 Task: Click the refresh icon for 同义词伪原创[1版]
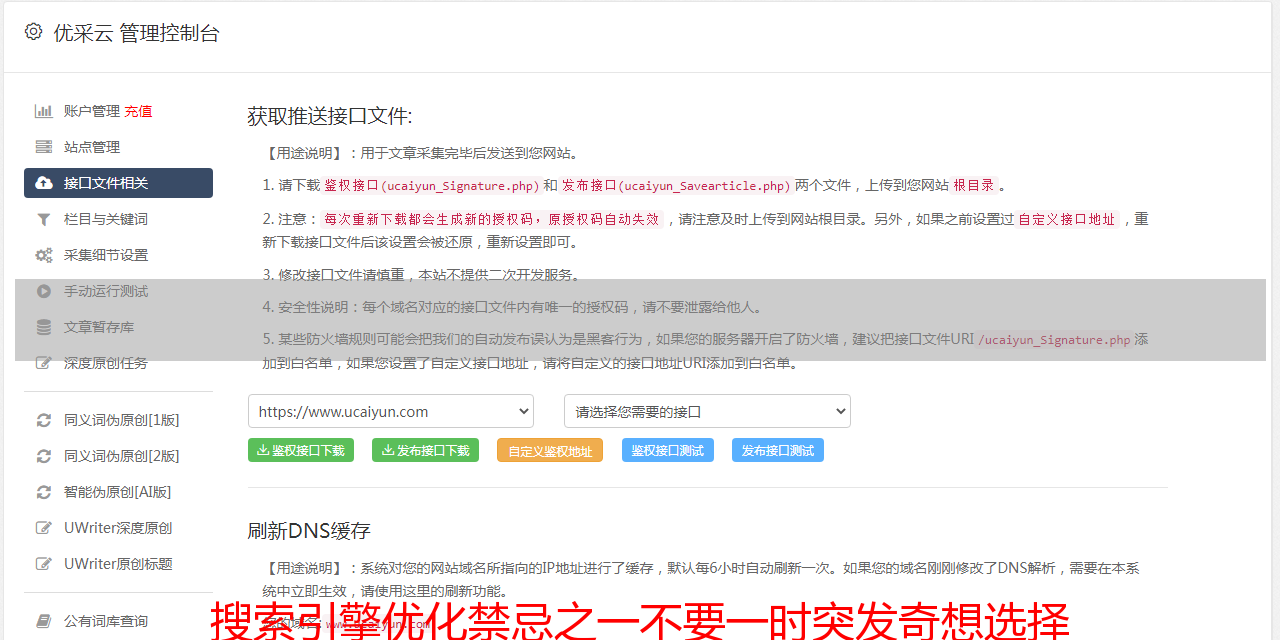pyautogui.click(x=44, y=420)
